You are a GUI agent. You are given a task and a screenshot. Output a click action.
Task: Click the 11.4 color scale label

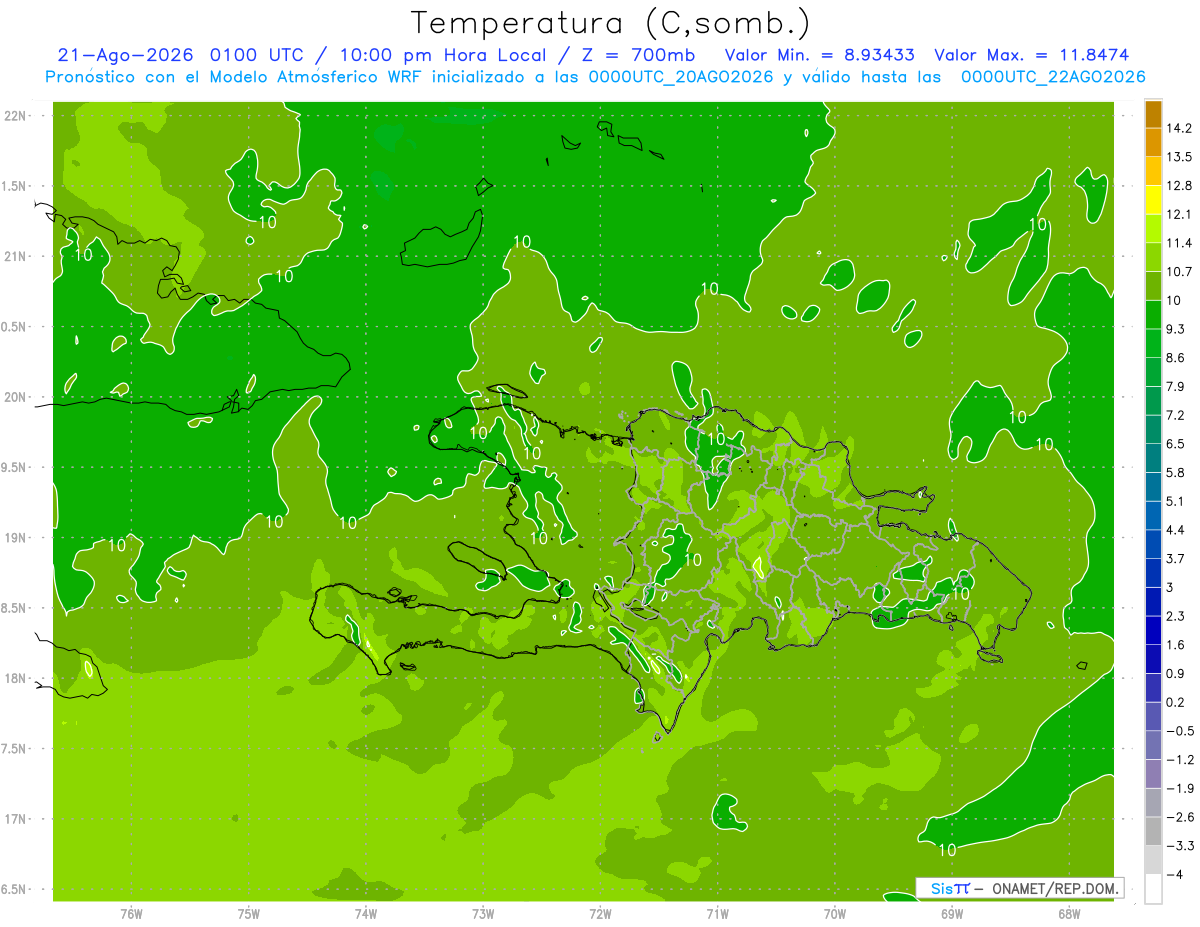pos(1180,243)
